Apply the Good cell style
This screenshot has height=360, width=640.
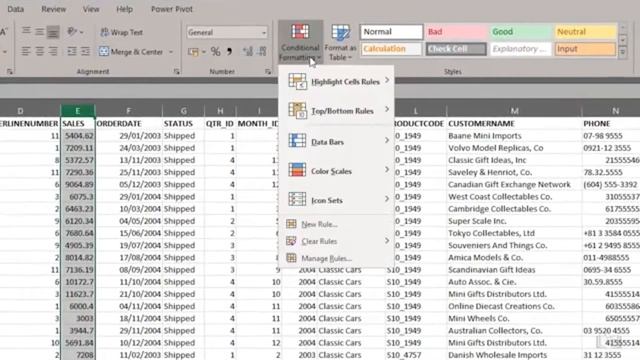521,32
